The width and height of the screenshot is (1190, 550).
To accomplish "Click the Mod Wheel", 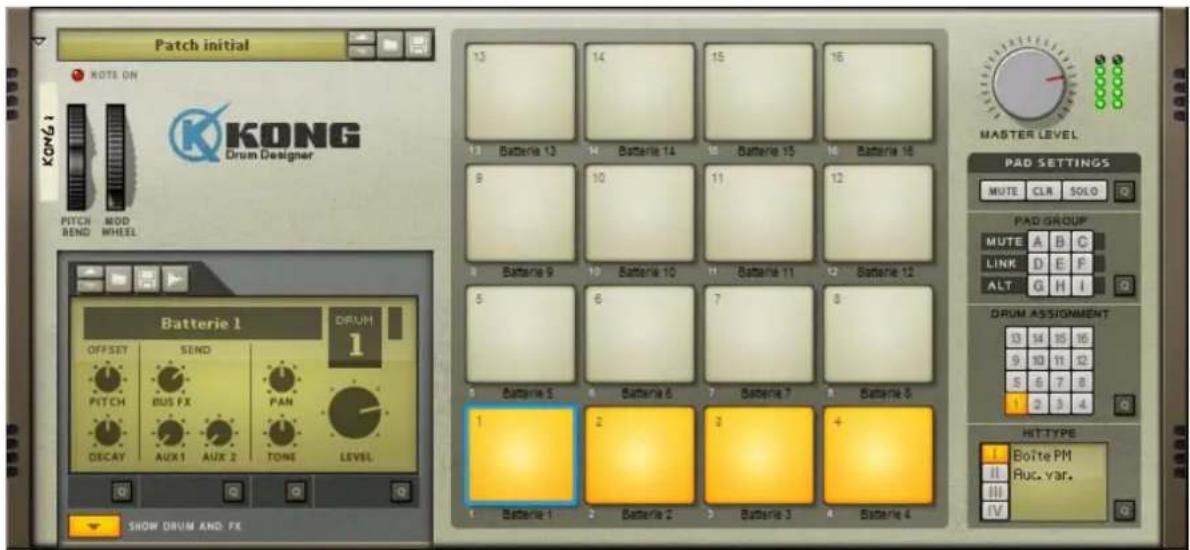I will [x=115, y=157].
